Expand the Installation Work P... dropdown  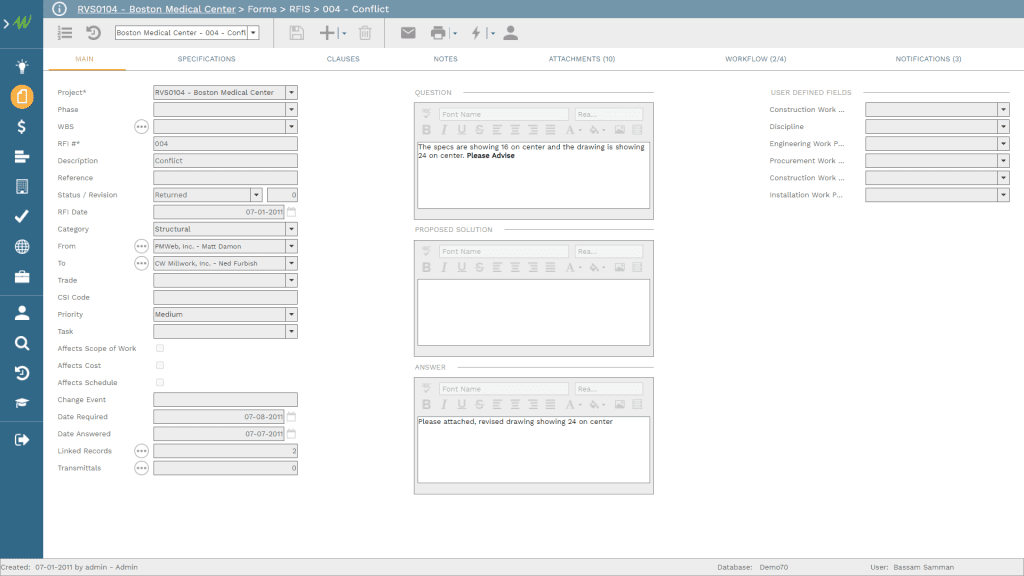[x=1004, y=195]
